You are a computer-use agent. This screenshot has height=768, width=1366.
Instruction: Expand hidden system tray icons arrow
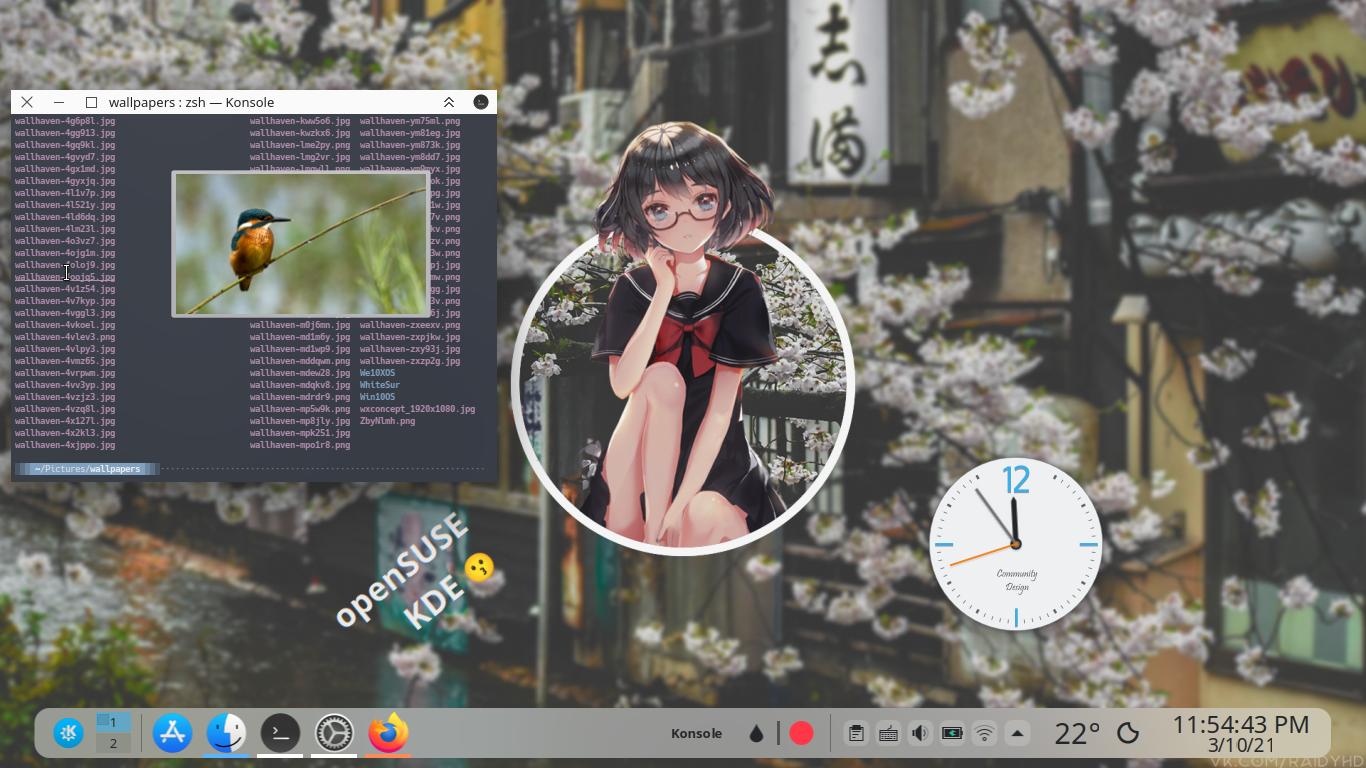pos(1017,734)
